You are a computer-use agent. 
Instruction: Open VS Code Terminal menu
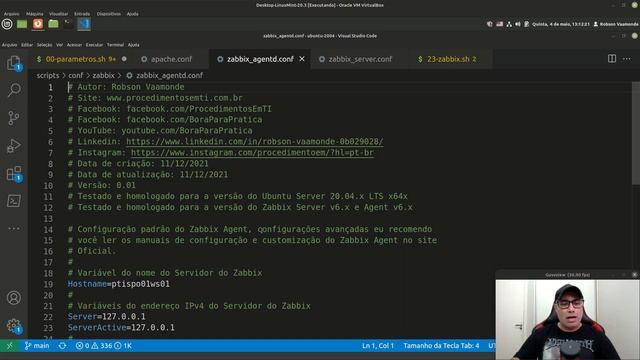pyautogui.click(x=115, y=45)
